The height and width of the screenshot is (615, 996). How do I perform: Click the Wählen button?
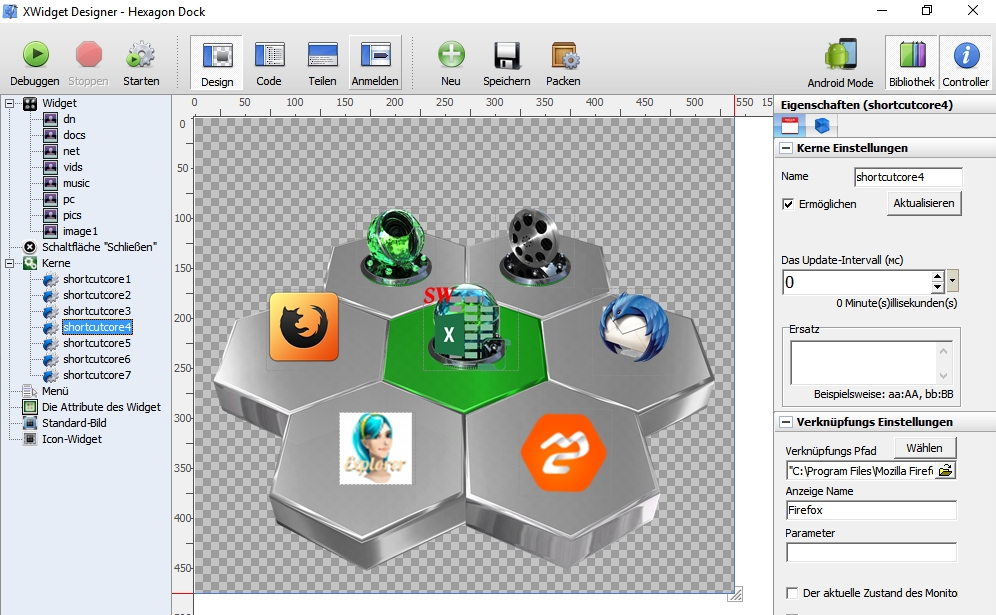(x=924, y=448)
